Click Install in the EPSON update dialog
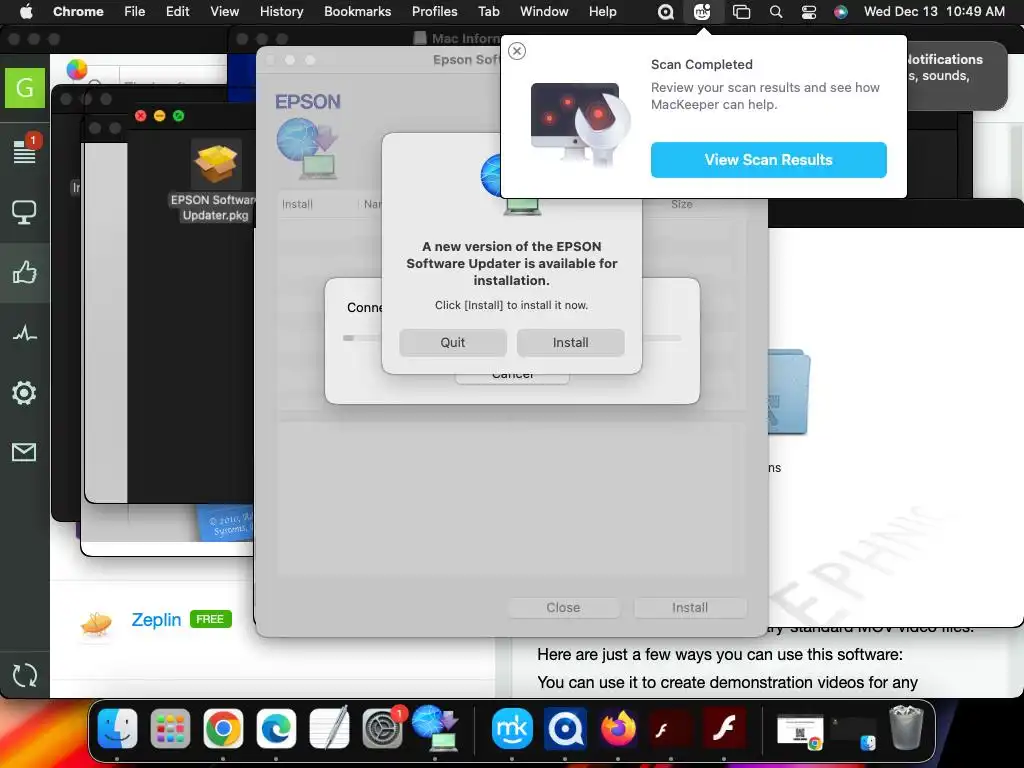 (570, 342)
